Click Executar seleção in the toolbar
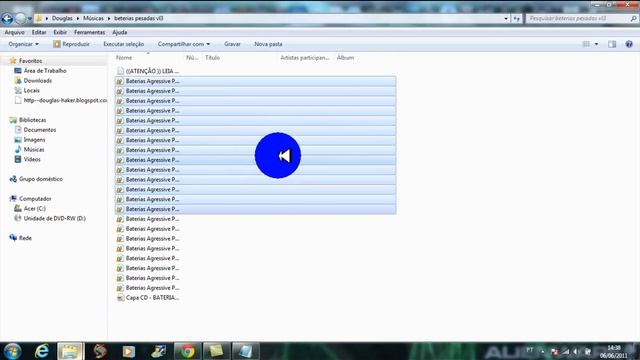The image size is (640, 360). click(x=124, y=44)
